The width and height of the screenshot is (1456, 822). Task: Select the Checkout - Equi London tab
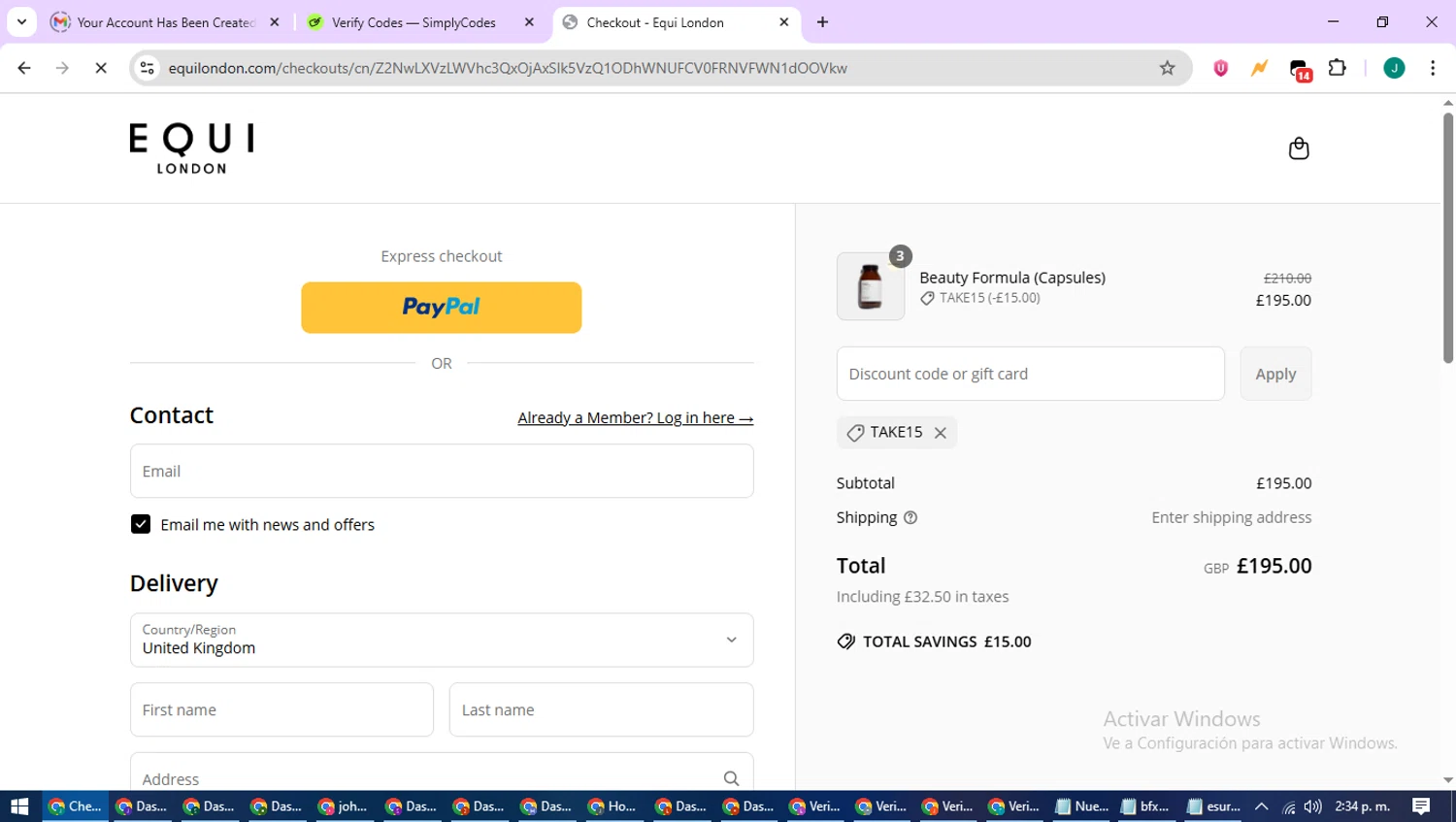(677, 22)
